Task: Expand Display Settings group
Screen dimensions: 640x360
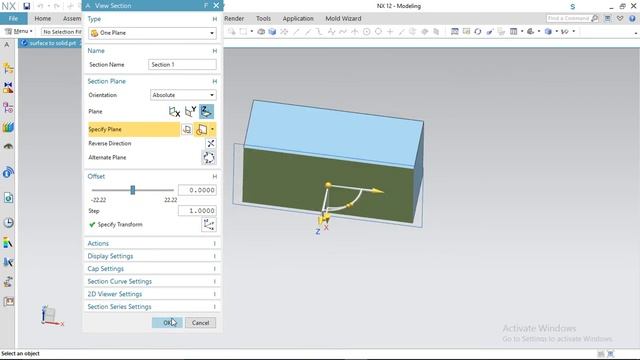Action: coord(152,256)
